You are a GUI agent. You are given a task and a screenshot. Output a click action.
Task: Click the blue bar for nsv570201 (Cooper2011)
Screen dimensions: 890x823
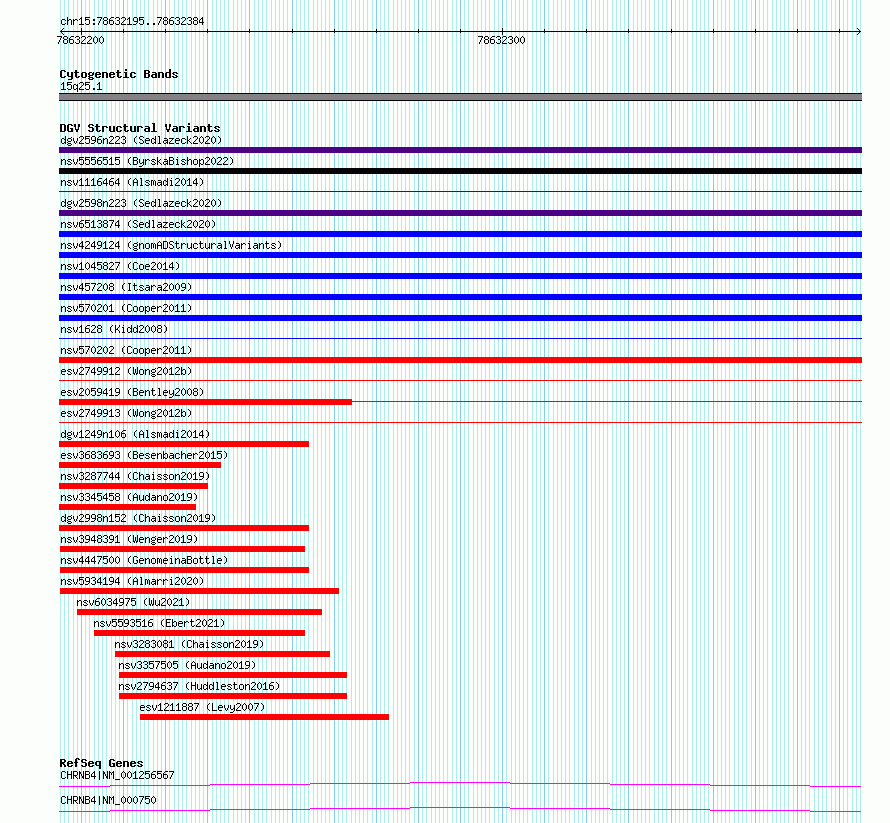coord(460,318)
